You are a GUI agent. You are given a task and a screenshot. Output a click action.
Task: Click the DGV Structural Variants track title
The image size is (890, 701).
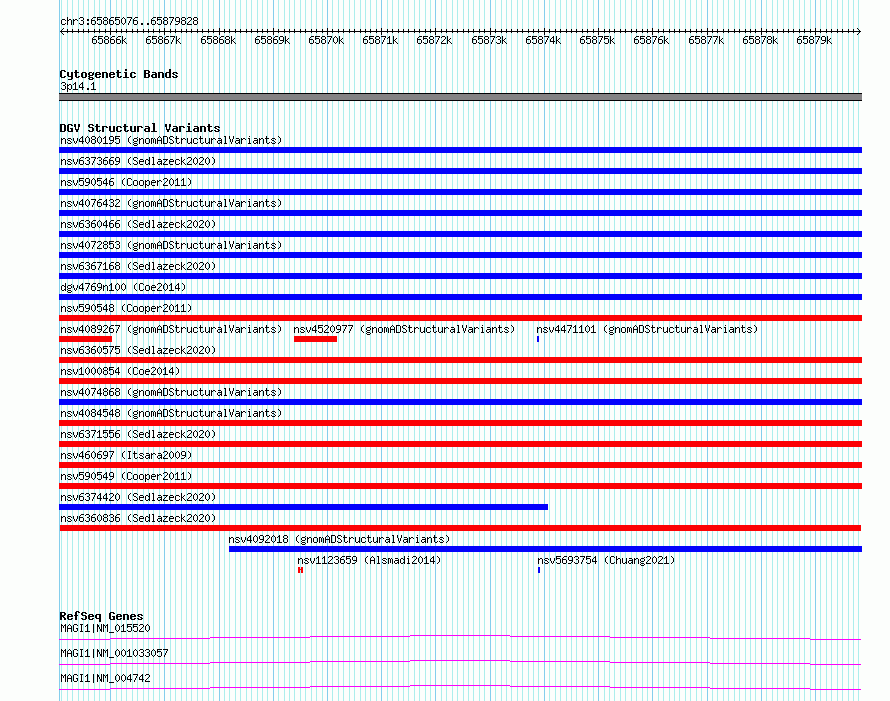tap(140, 128)
